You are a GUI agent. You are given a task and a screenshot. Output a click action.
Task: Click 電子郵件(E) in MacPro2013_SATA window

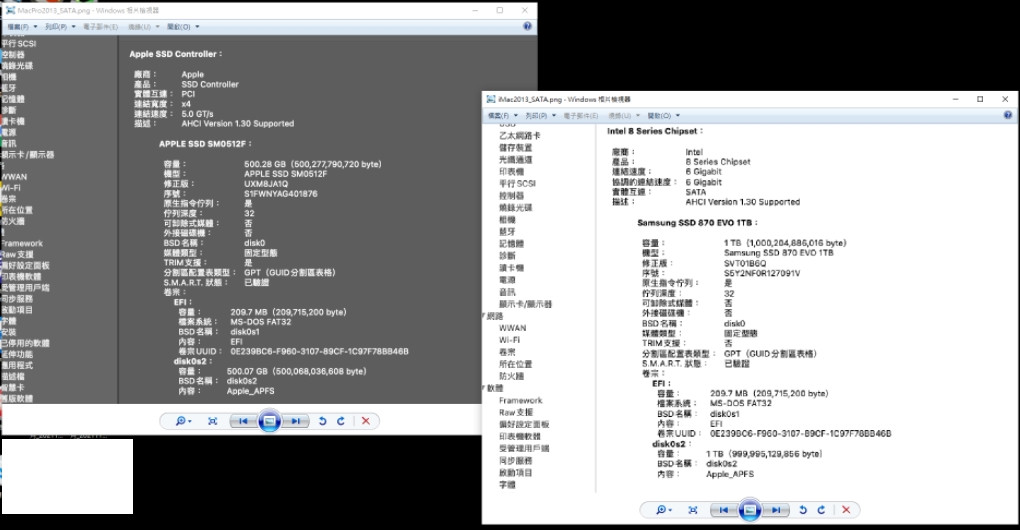(100, 27)
